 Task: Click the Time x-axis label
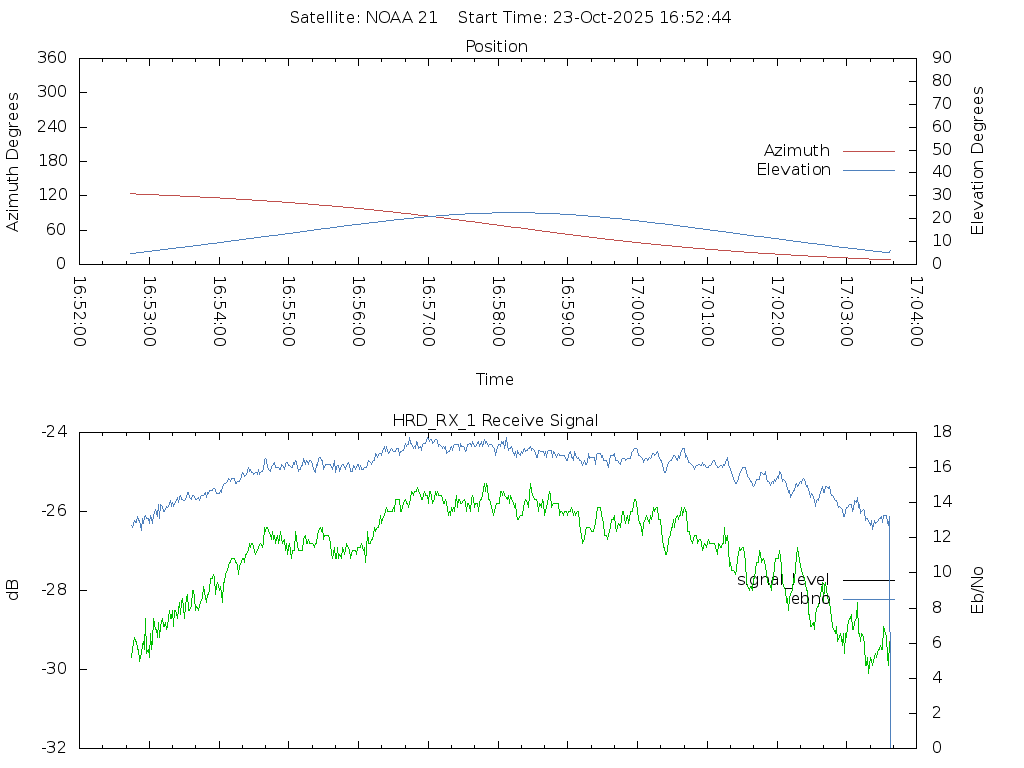495,380
